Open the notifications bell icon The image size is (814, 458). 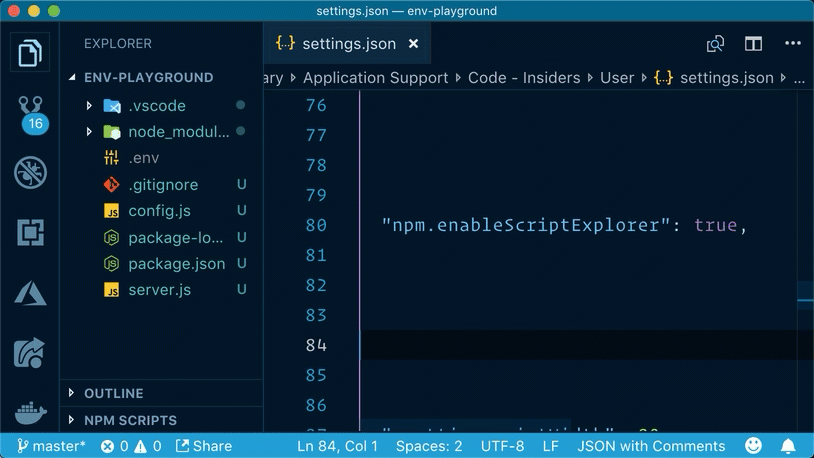(788, 446)
